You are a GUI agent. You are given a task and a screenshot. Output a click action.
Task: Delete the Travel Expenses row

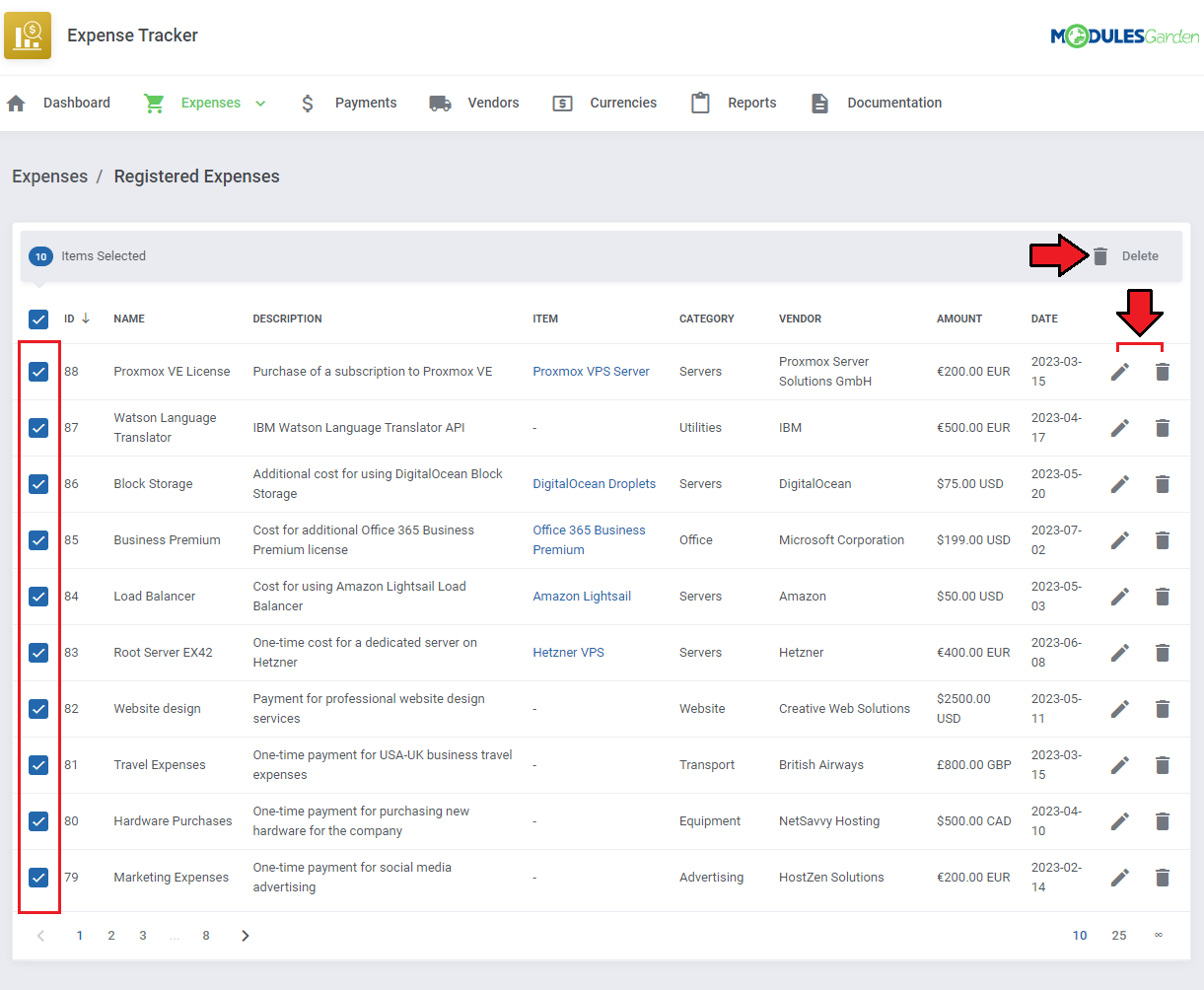(1163, 765)
